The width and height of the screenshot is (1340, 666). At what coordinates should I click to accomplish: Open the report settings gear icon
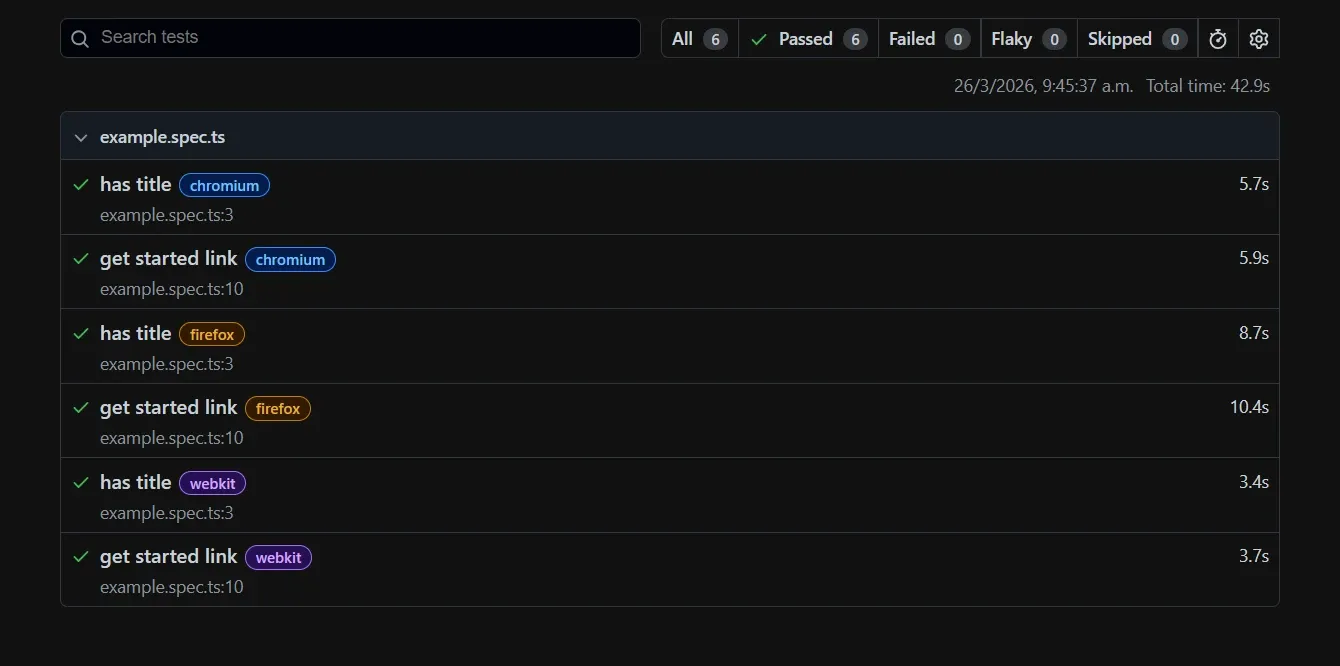coord(1258,38)
